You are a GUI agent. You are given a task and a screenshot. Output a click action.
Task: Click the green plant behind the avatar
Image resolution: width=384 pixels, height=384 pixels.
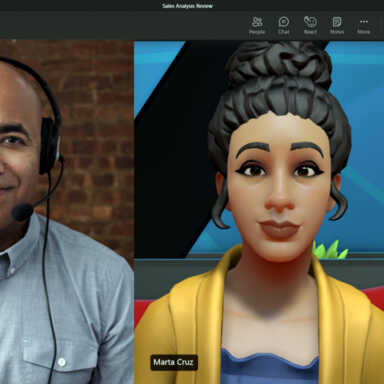pos(330,250)
